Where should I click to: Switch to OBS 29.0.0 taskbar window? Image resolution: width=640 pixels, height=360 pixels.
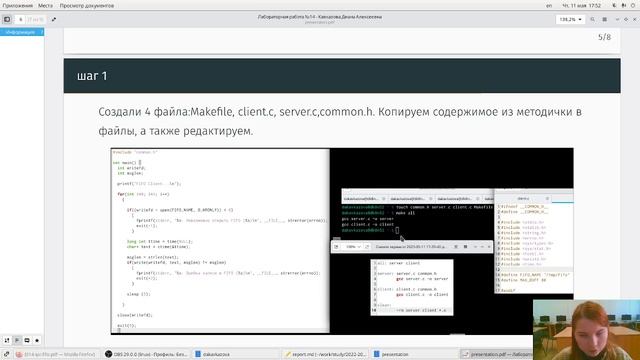pyautogui.click(x=146, y=354)
